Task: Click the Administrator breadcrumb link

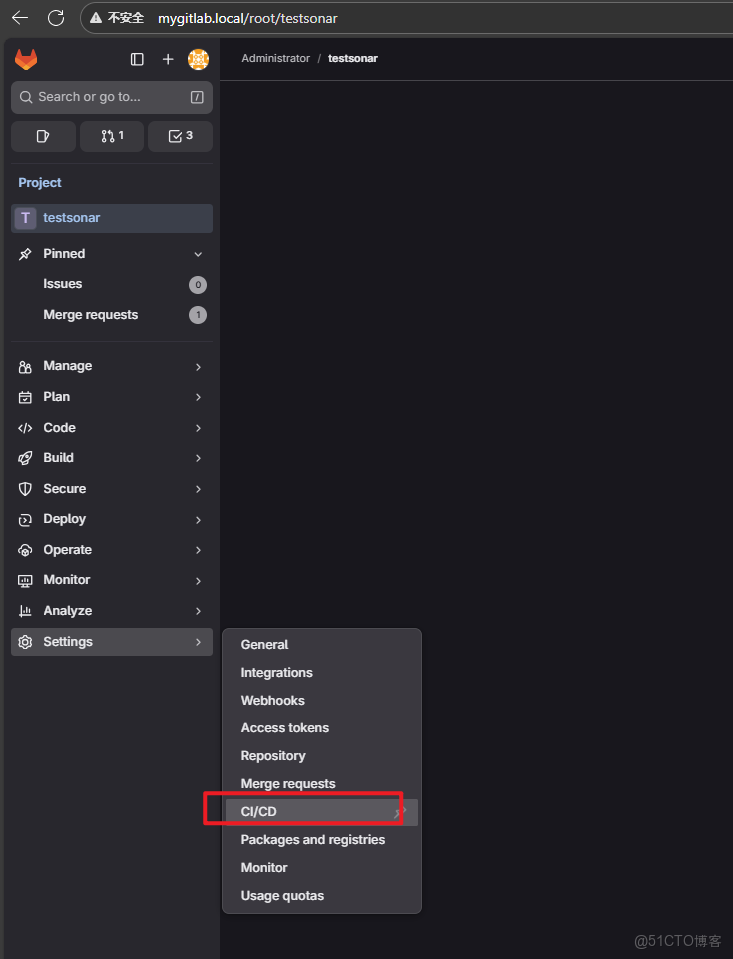Action: coord(275,58)
